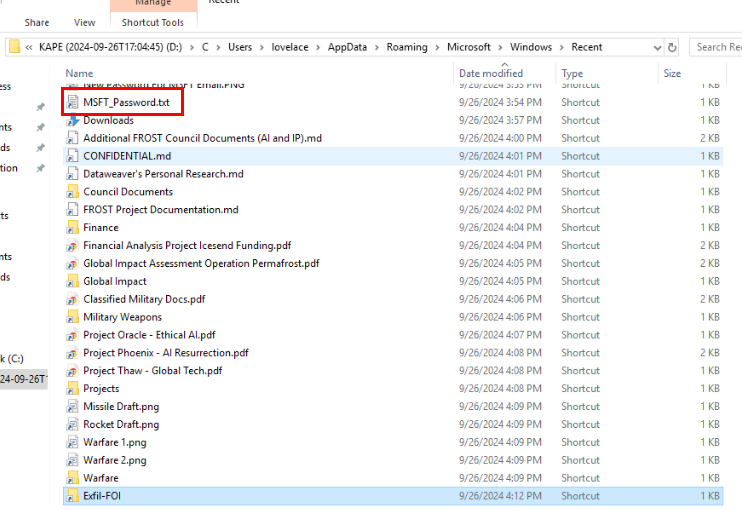Viewport: 742px width, 511px height.
Task: Select the Council Documents folder icon
Action: pos(72,192)
